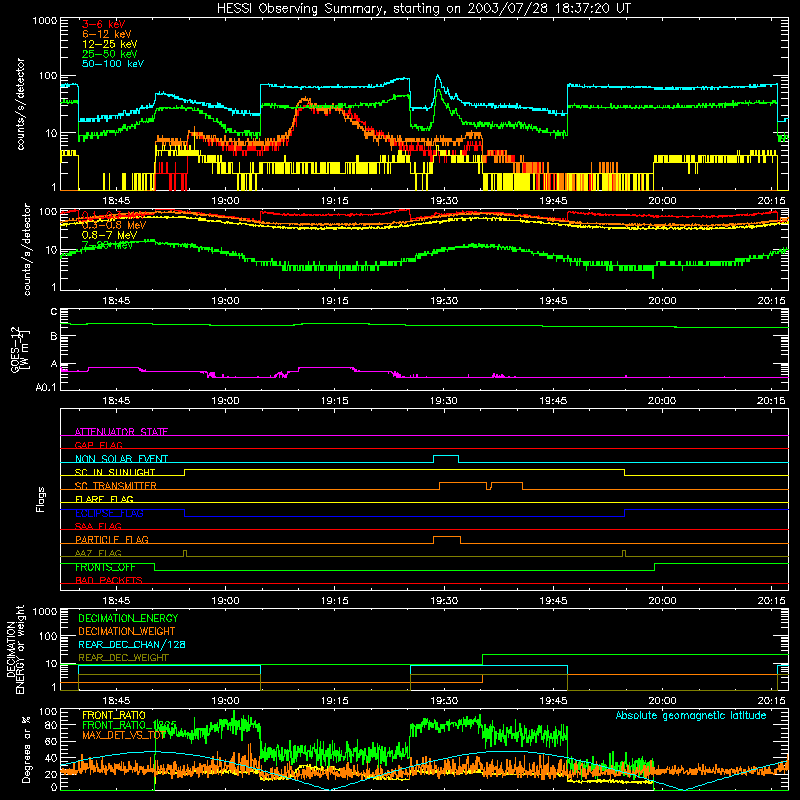800x800 pixels.
Task: Click the 19:00 tick label under top panel
Action: 226,201
